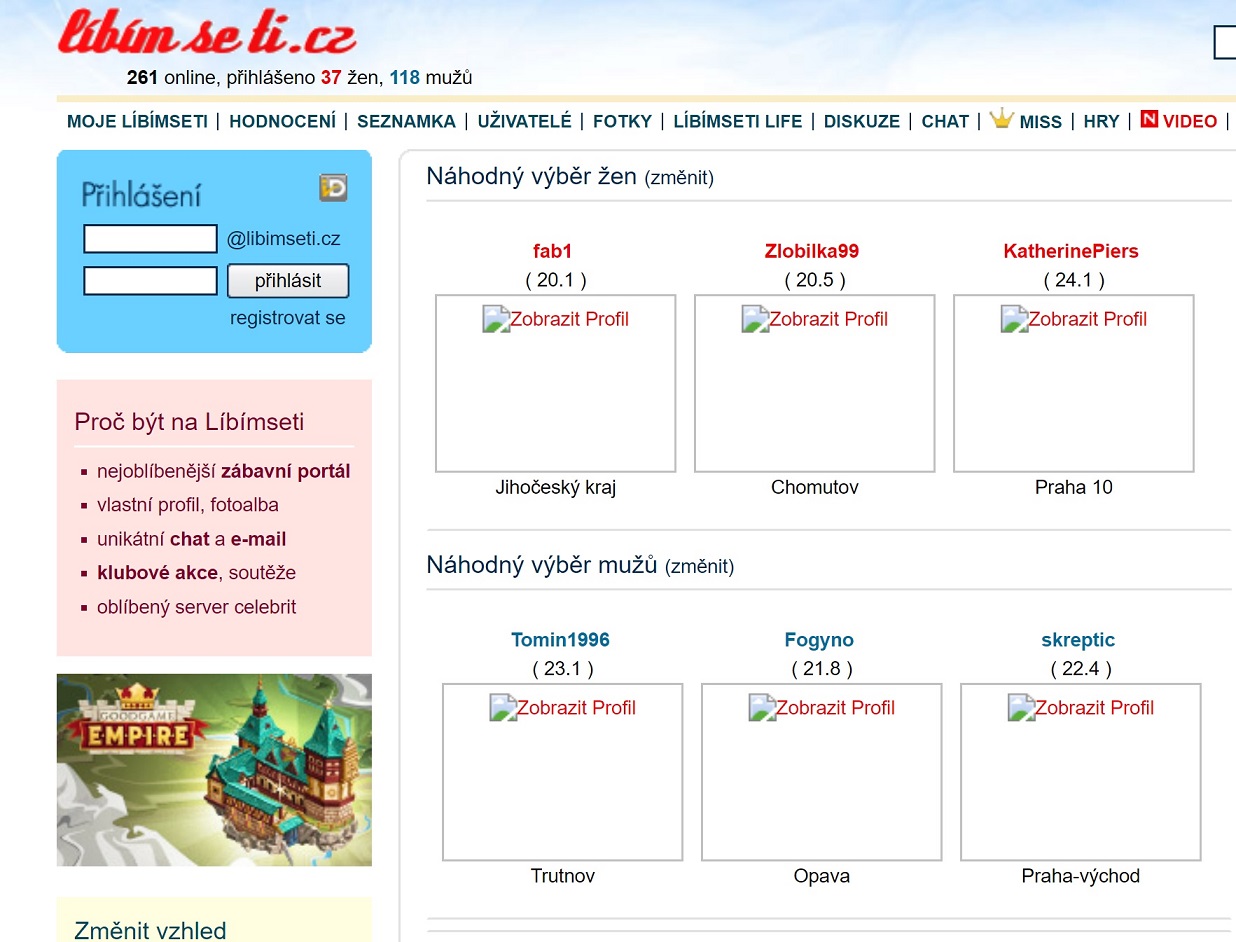Viewport: 1236px width, 942px height.
Task: Click the red N icon before VIDEO
Action: point(1149,119)
